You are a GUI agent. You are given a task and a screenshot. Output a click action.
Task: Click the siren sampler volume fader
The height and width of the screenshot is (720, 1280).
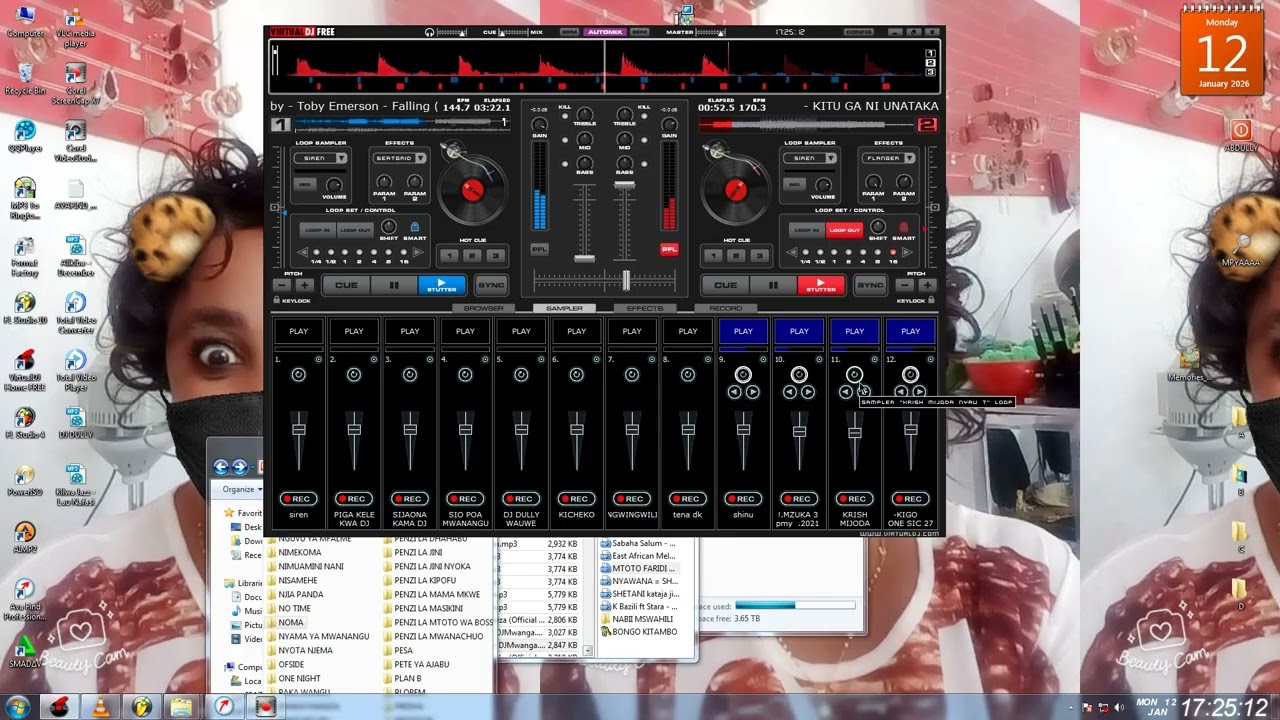298,429
